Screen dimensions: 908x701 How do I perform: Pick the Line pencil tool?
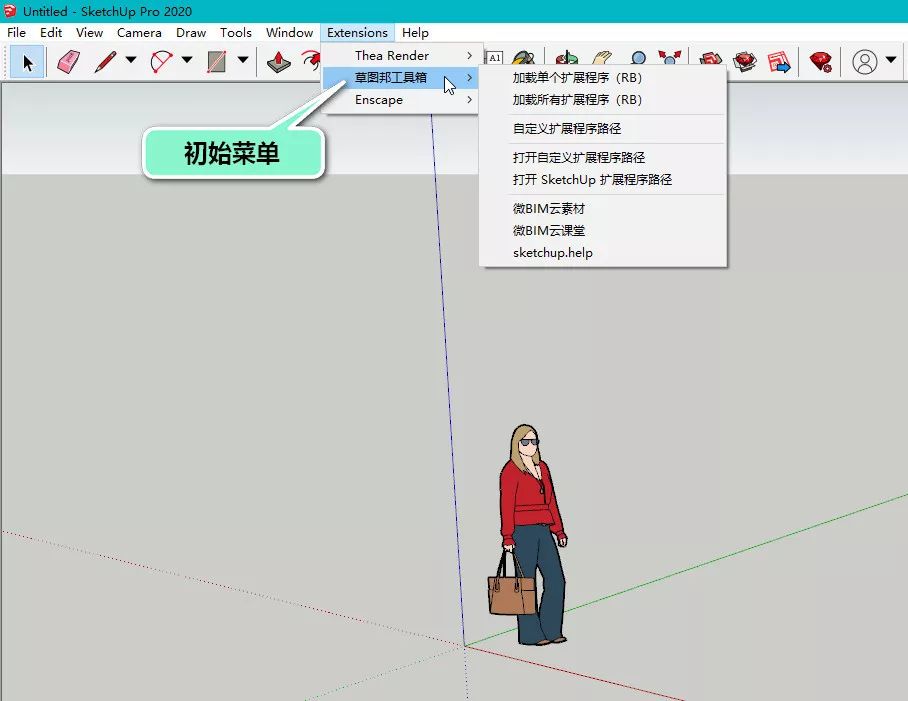coord(105,61)
